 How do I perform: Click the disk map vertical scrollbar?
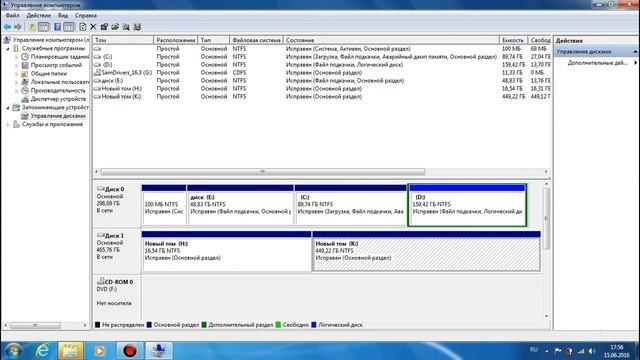coord(547,218)
